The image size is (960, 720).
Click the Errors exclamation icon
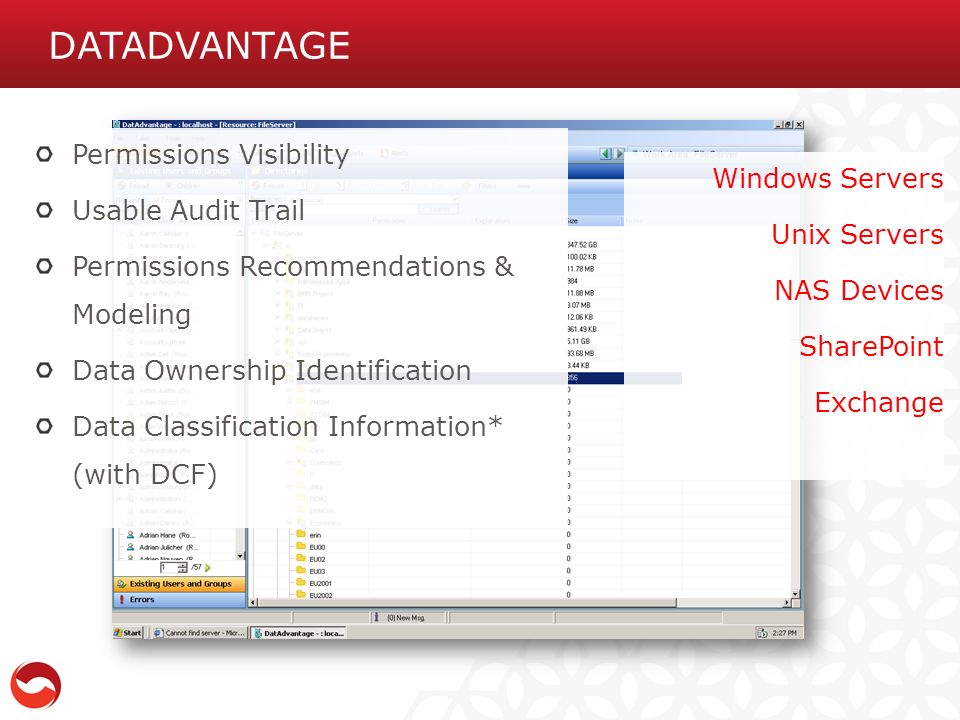click(122, 599)
